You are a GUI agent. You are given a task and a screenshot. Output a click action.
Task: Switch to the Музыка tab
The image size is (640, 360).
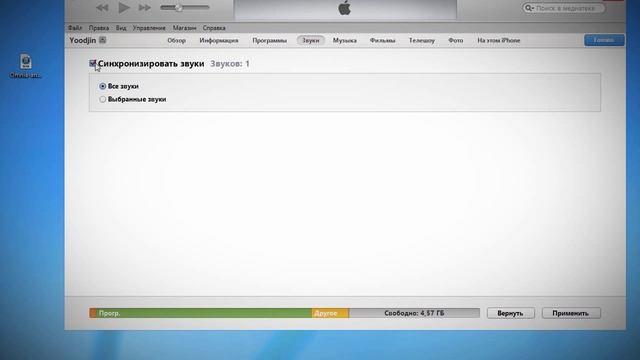click(345, 40)
